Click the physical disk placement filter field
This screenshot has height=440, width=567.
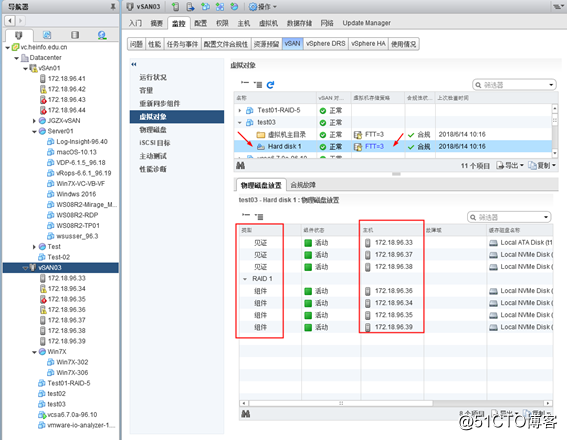pos(509,217)
